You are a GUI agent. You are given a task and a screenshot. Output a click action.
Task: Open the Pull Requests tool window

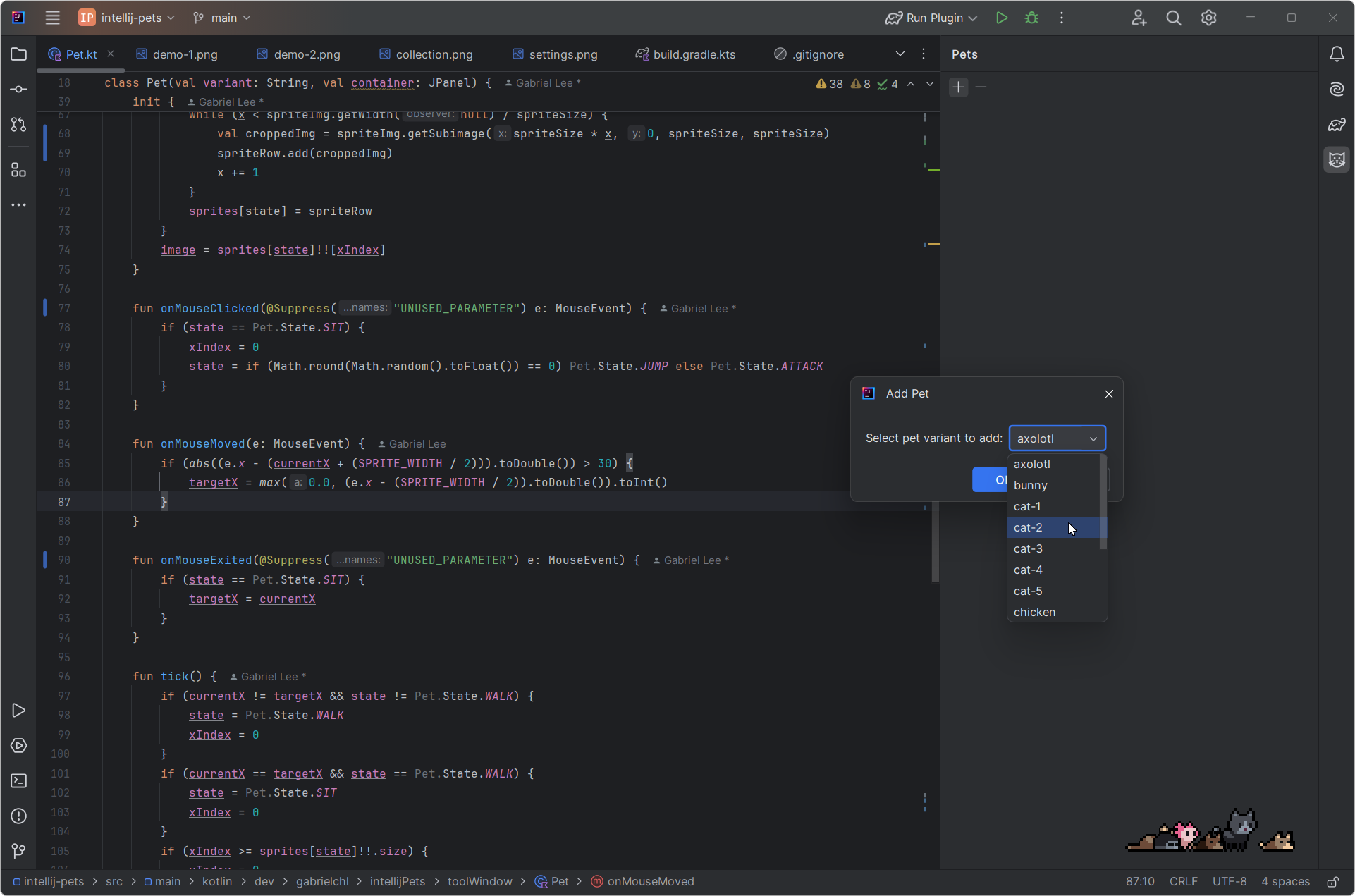coord(19,125)
